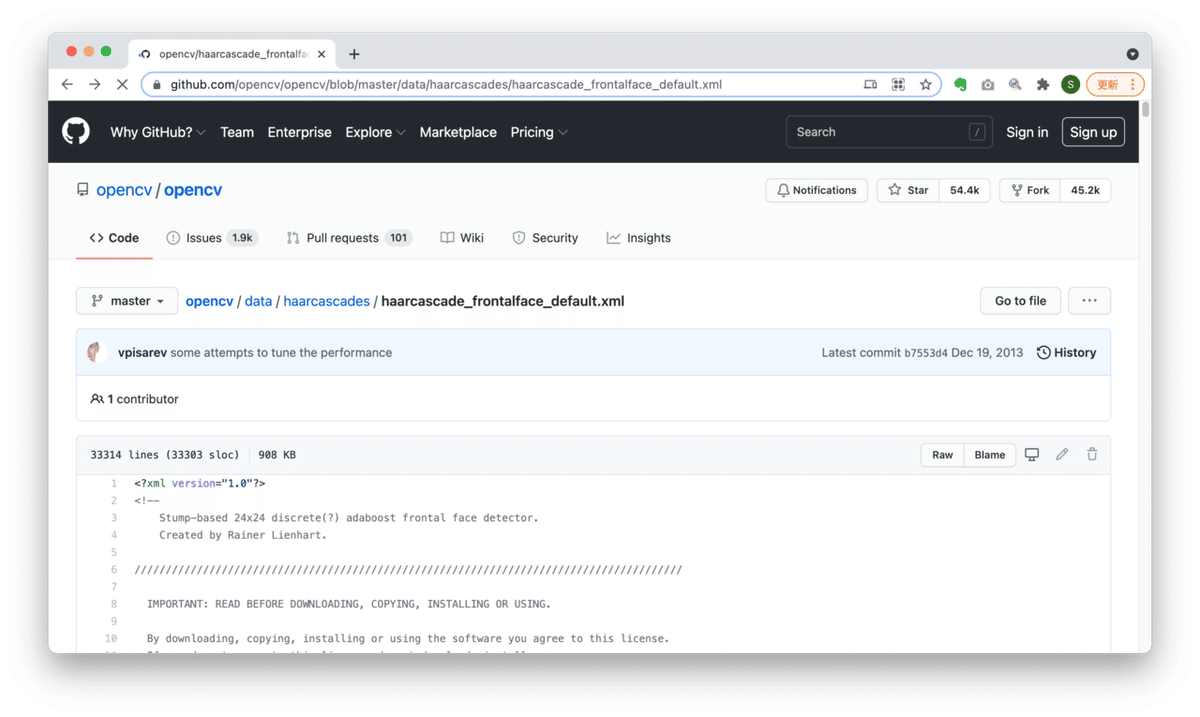Switch to the Pull requests tab

click(348, 238)
